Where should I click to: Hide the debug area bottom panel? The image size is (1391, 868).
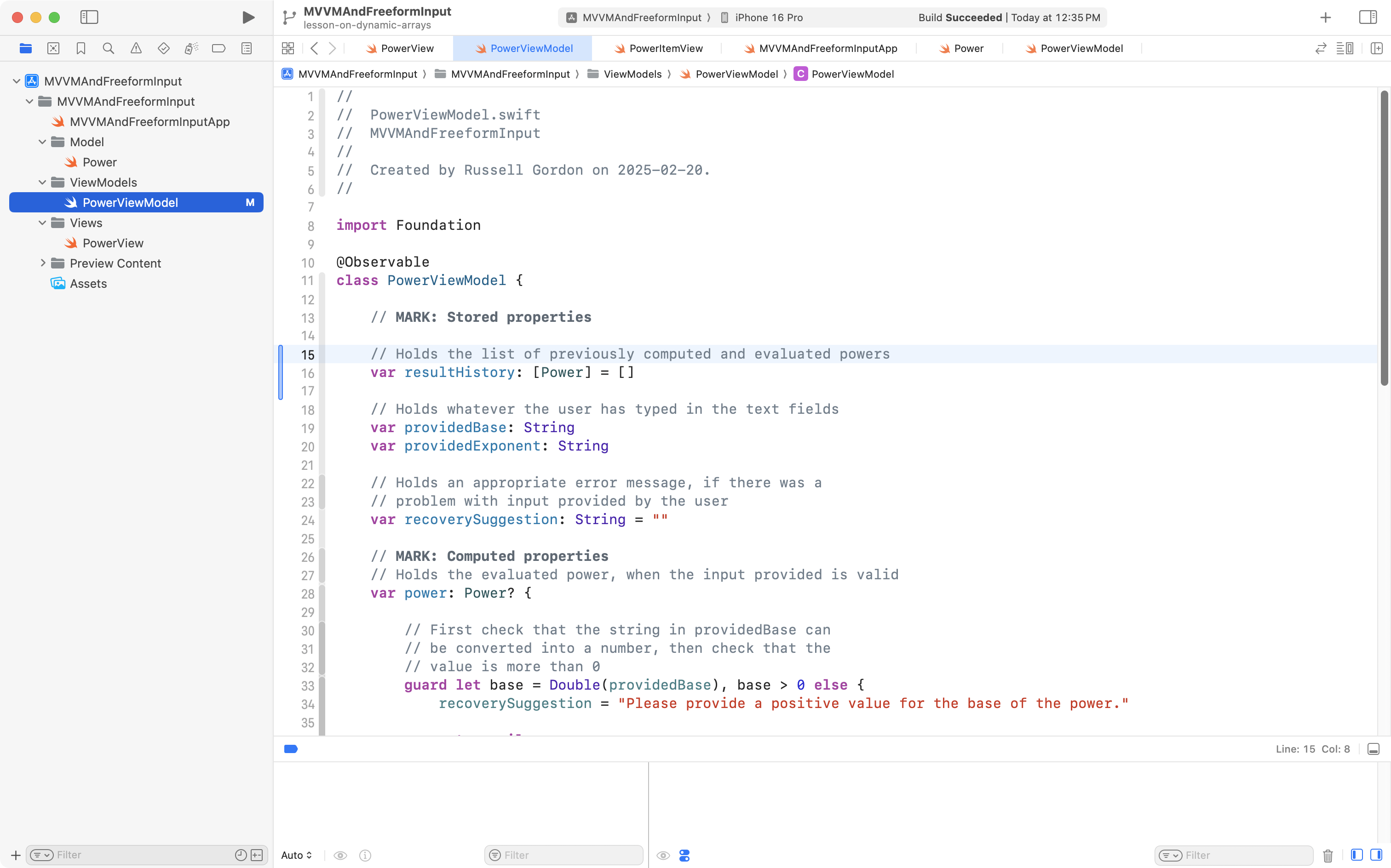(1374, 749)
